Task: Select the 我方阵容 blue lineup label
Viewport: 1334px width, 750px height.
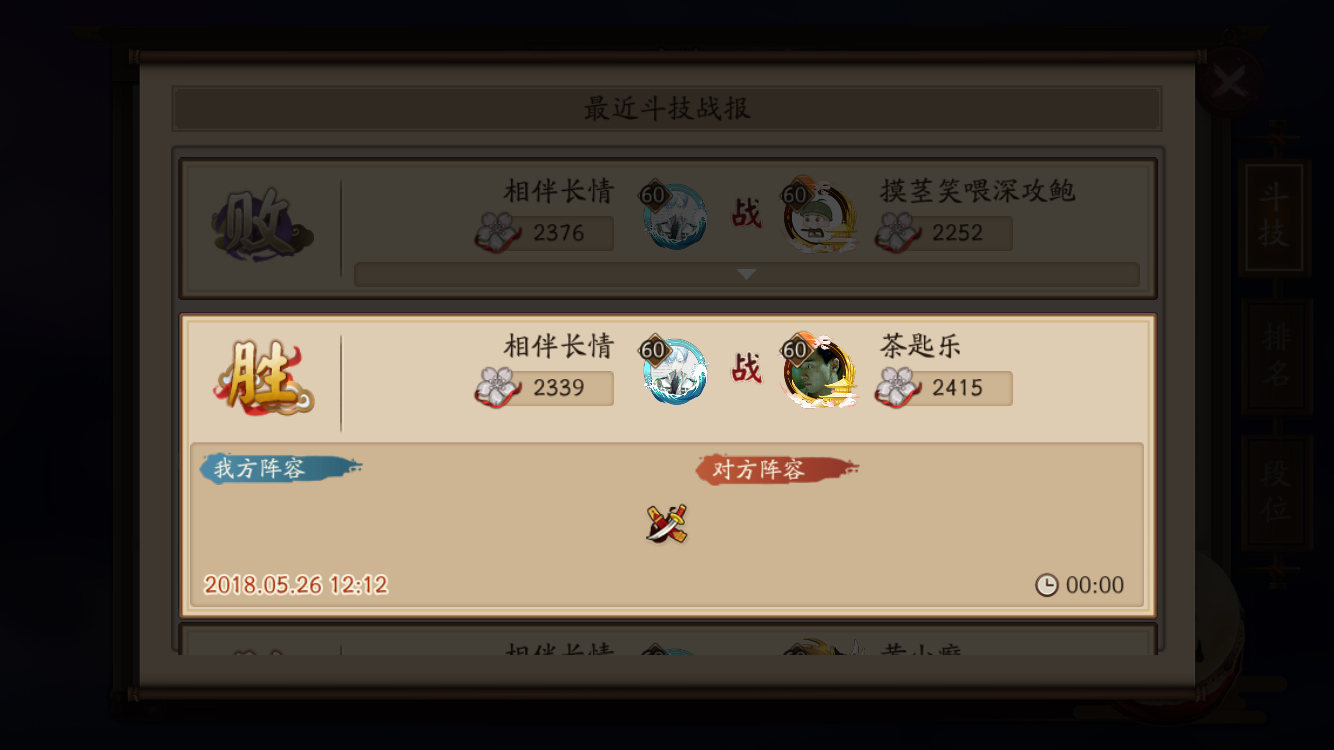Action: click(x=279, y=468)
